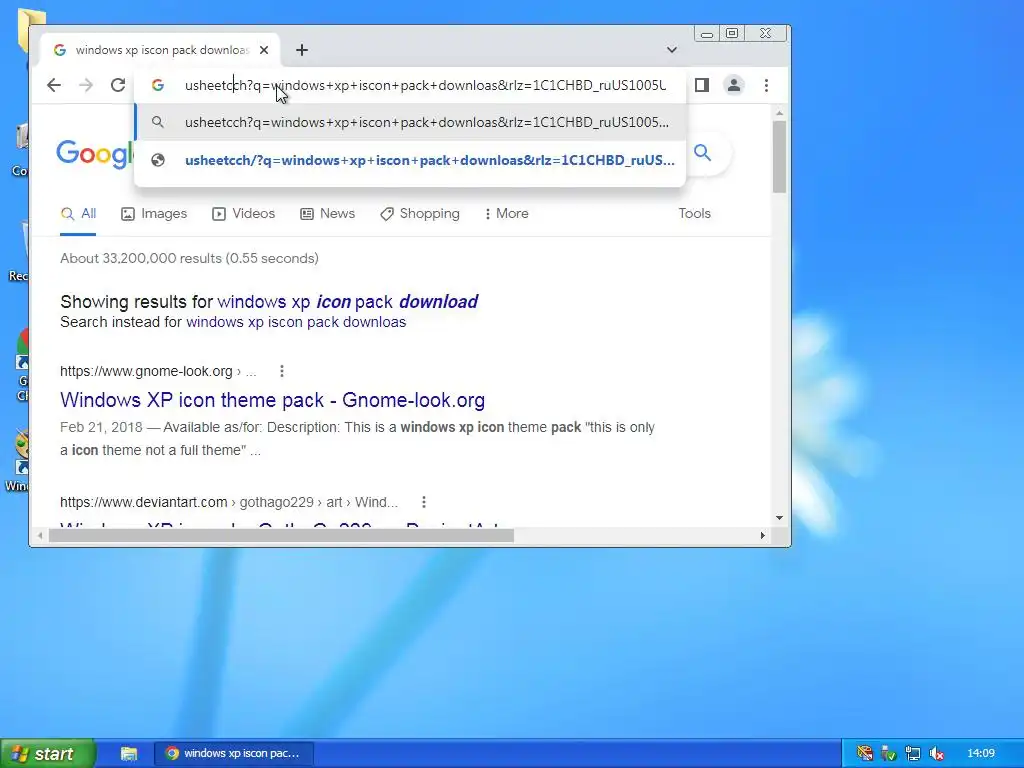Click the Google icon in the address bar

[157, 85]
